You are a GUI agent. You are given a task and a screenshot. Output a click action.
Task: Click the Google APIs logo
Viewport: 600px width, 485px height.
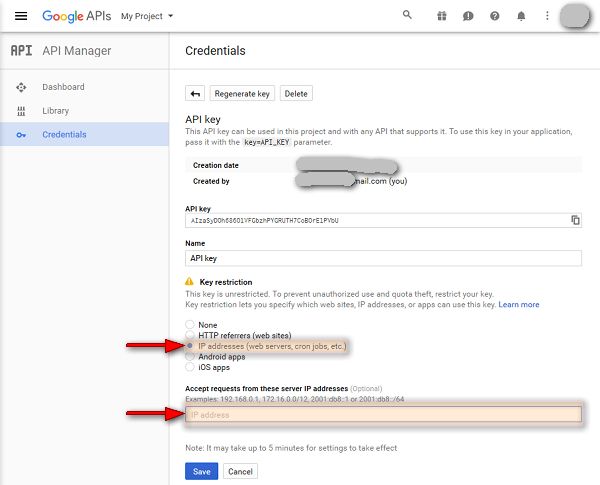[x=77, y=16]
